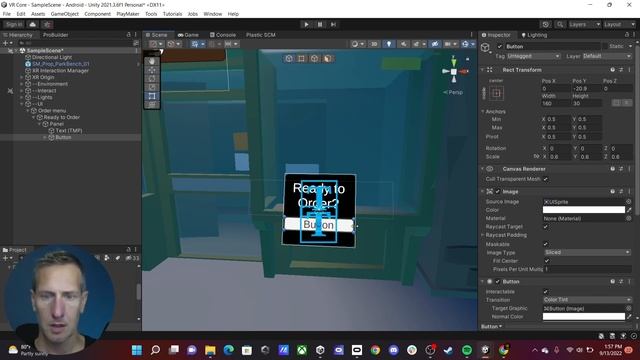Screen dimensions: 640x360
Task: Open Chrome from the taskbar
Action: [x=375, y=350]
